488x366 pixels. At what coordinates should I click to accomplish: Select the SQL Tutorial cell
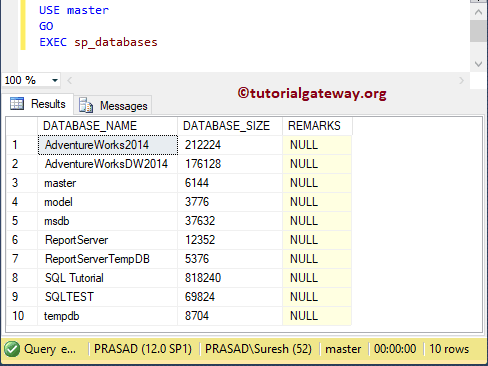coord(108,278)
